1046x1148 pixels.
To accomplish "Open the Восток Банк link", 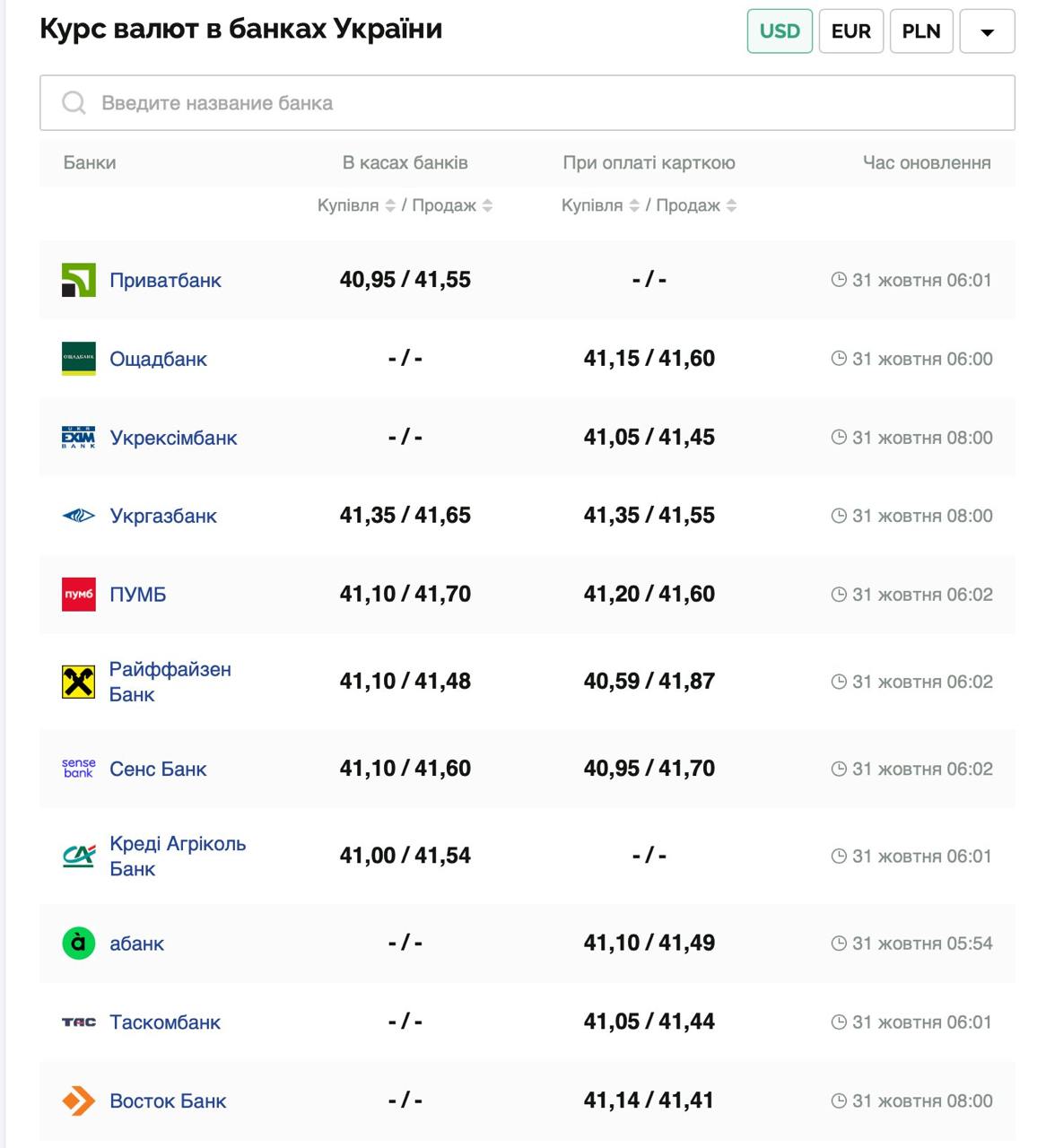I will 168,1100.
